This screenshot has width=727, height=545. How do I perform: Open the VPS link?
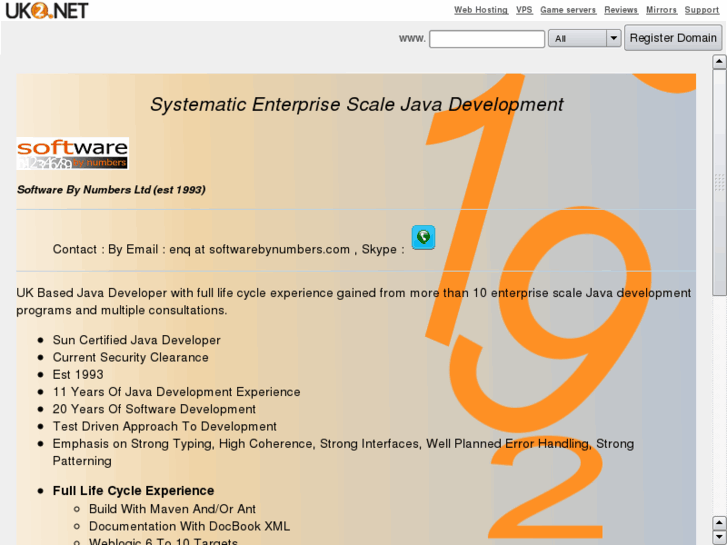(x=524, y=10)
